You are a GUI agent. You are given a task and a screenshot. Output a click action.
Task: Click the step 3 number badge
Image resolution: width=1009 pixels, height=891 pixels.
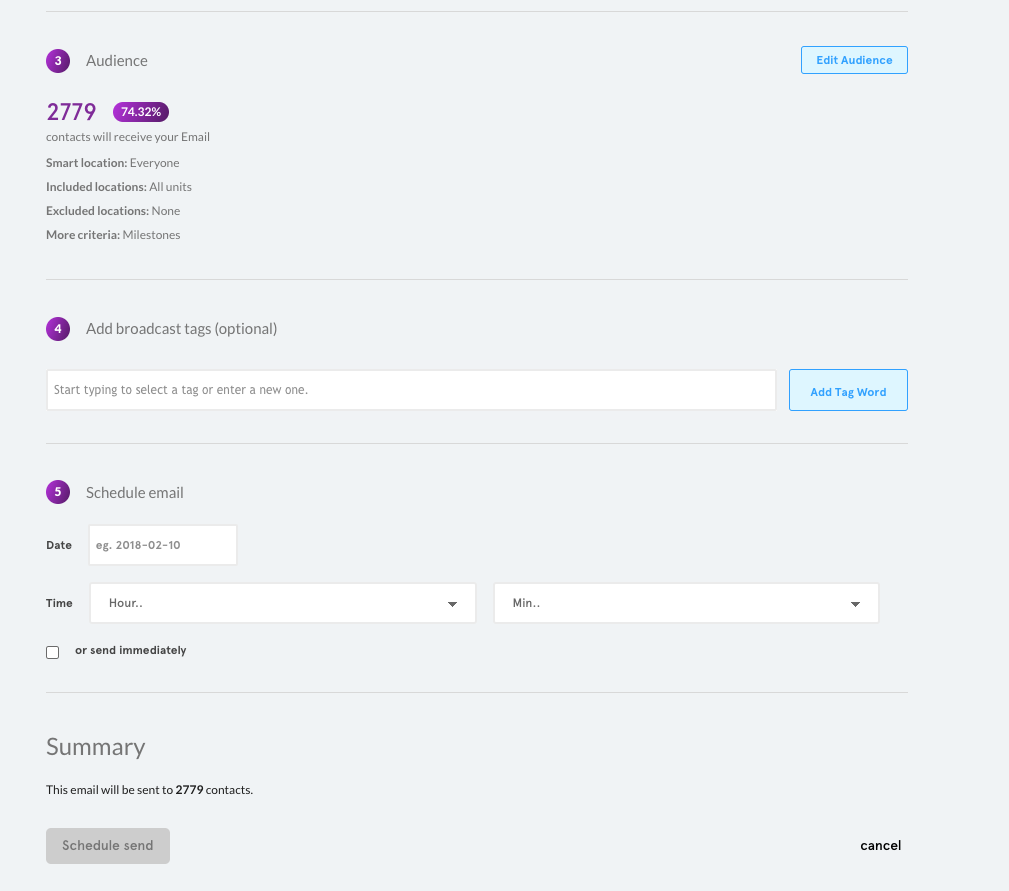pyautogui.click(x=58, y=61)
